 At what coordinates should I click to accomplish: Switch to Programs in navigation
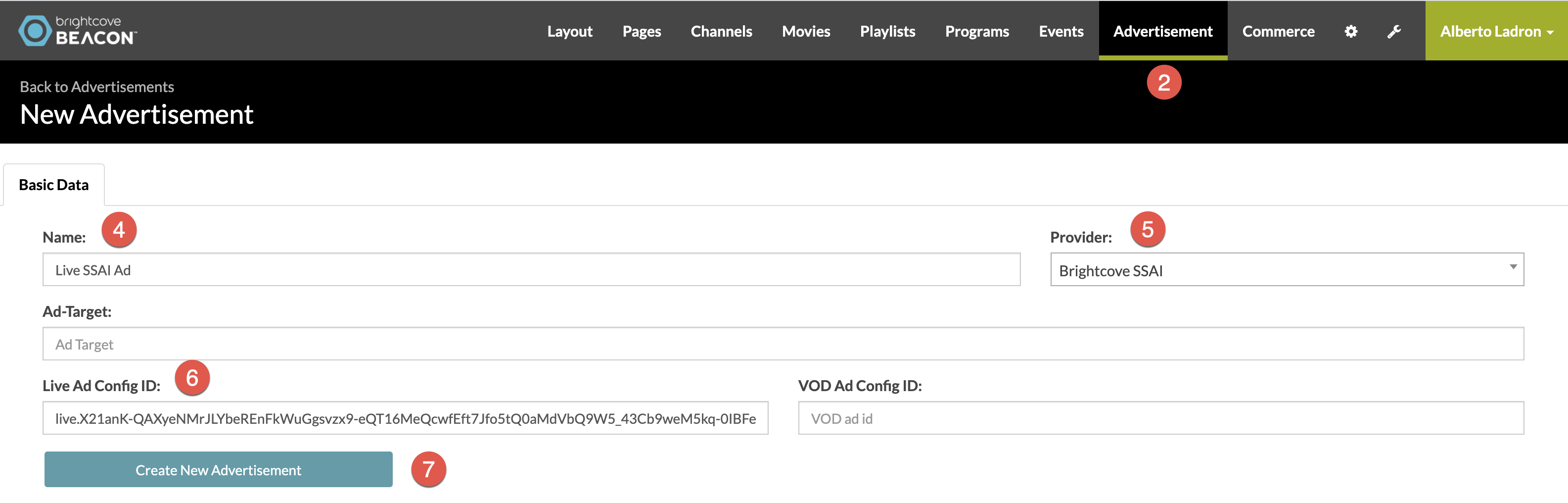(x=977, y=31)
